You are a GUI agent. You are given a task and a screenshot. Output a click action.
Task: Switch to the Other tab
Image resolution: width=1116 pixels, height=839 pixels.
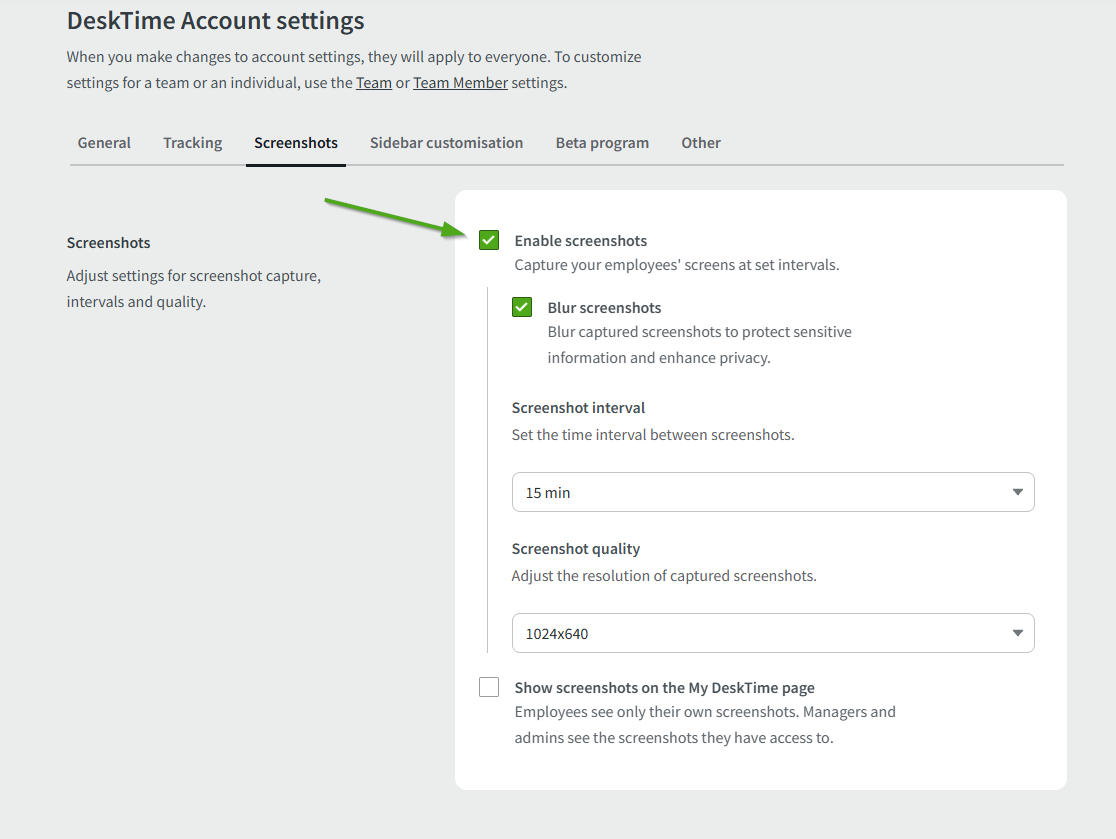click(x=701, y=143)
